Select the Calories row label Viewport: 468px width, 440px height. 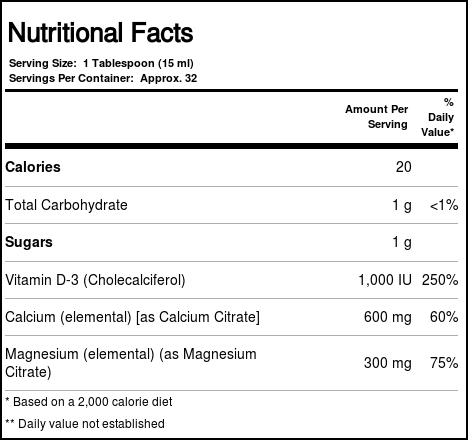click(x=33, y=167)
